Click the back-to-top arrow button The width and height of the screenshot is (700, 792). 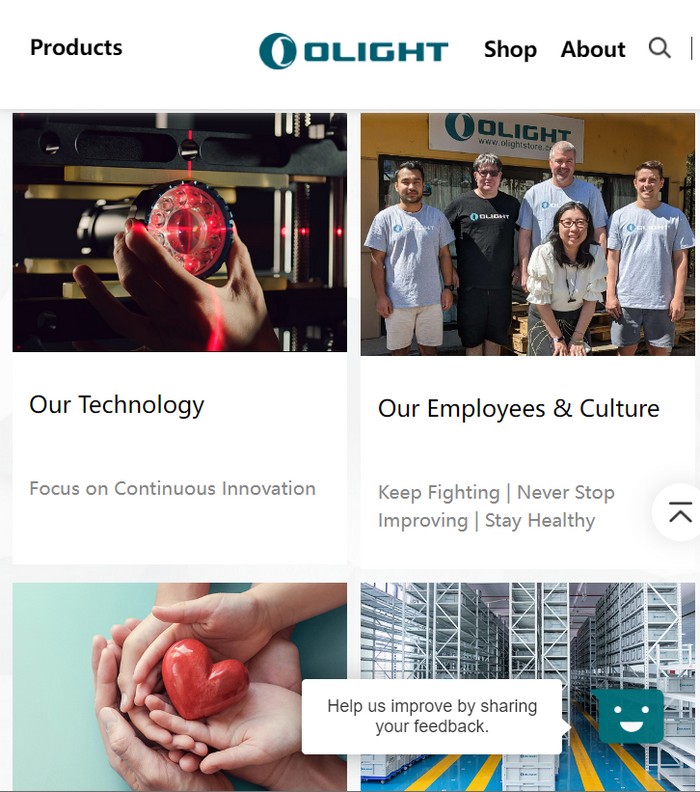point(680,512)
